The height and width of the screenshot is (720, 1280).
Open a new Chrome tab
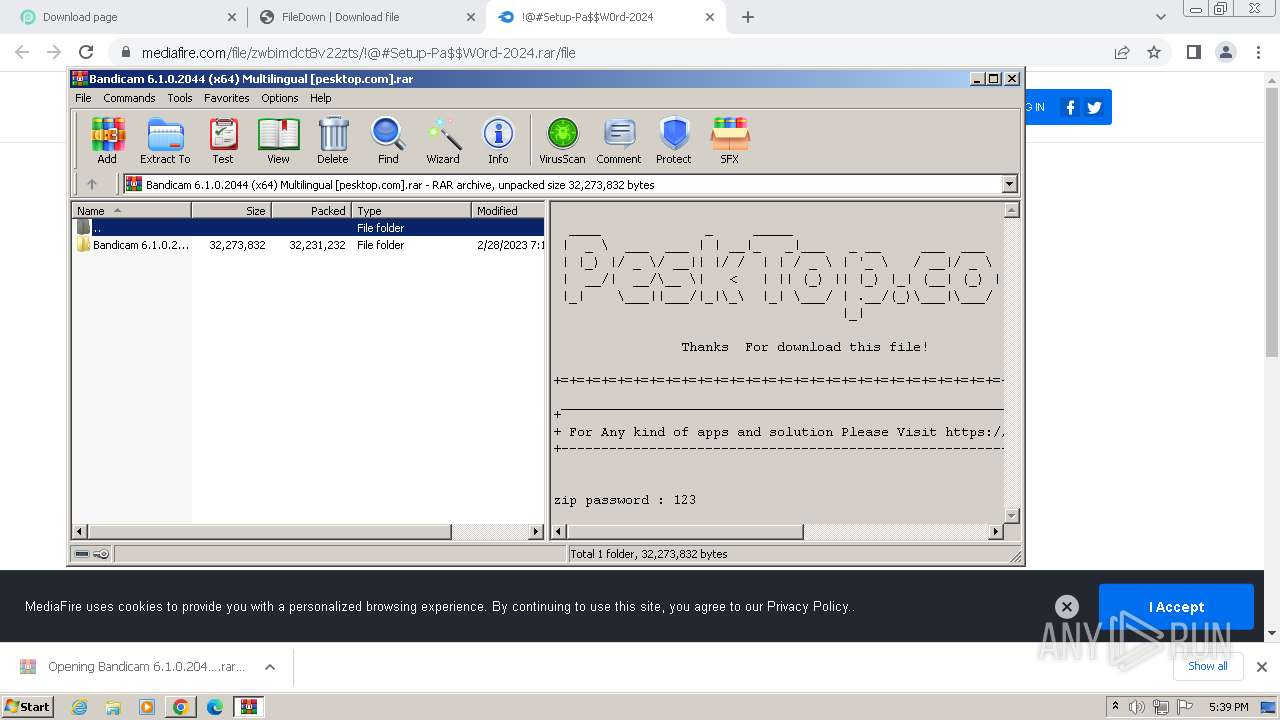point(748,17)
